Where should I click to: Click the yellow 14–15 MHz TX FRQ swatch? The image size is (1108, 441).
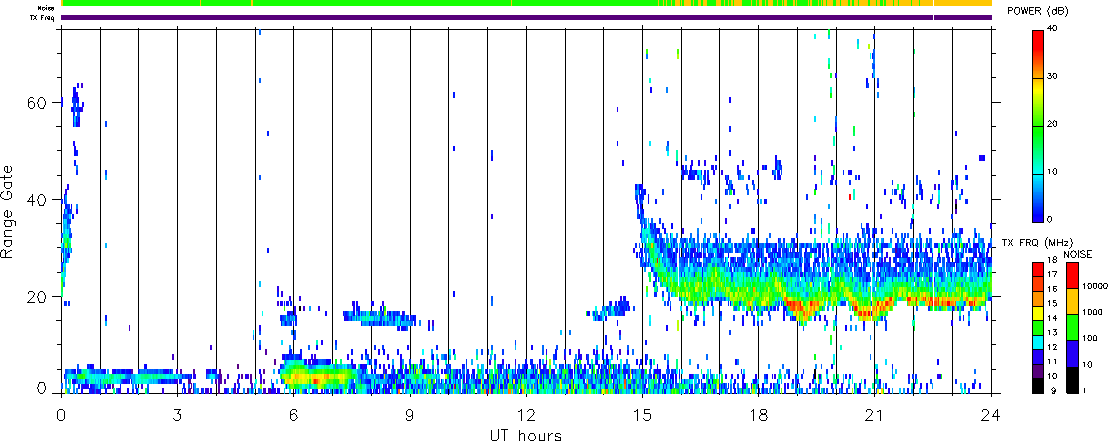click(1037, 312)
